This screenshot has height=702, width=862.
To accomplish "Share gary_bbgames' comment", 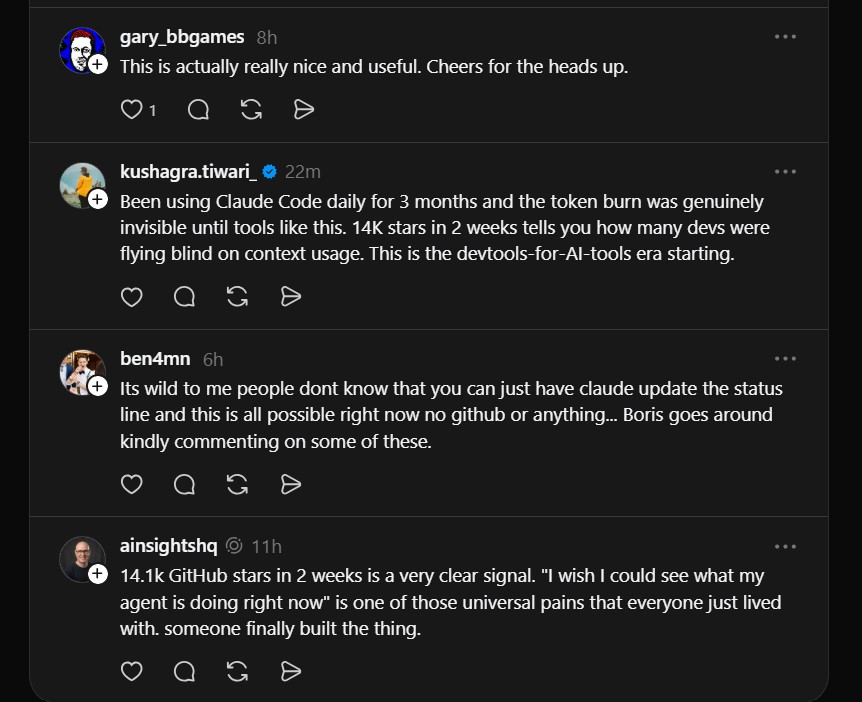I will coord(305,109).
